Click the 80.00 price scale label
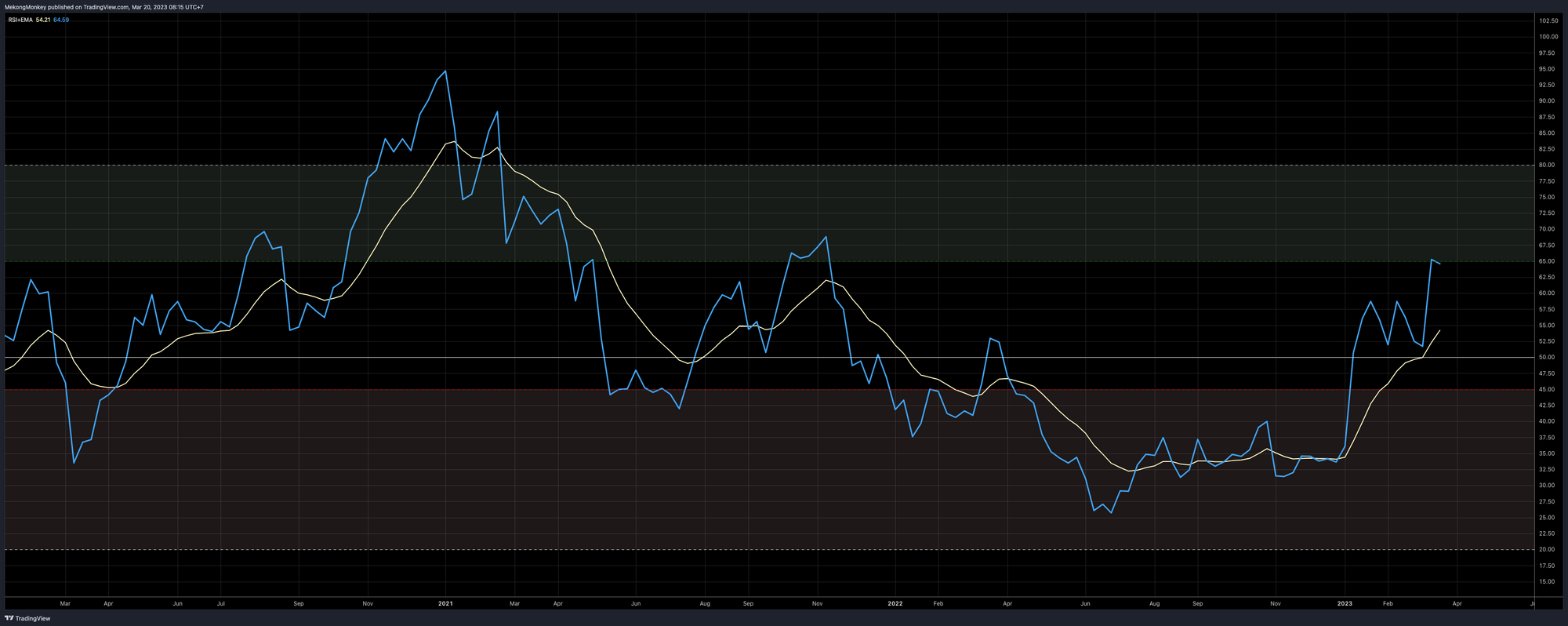 click(x=1547, y=165)
